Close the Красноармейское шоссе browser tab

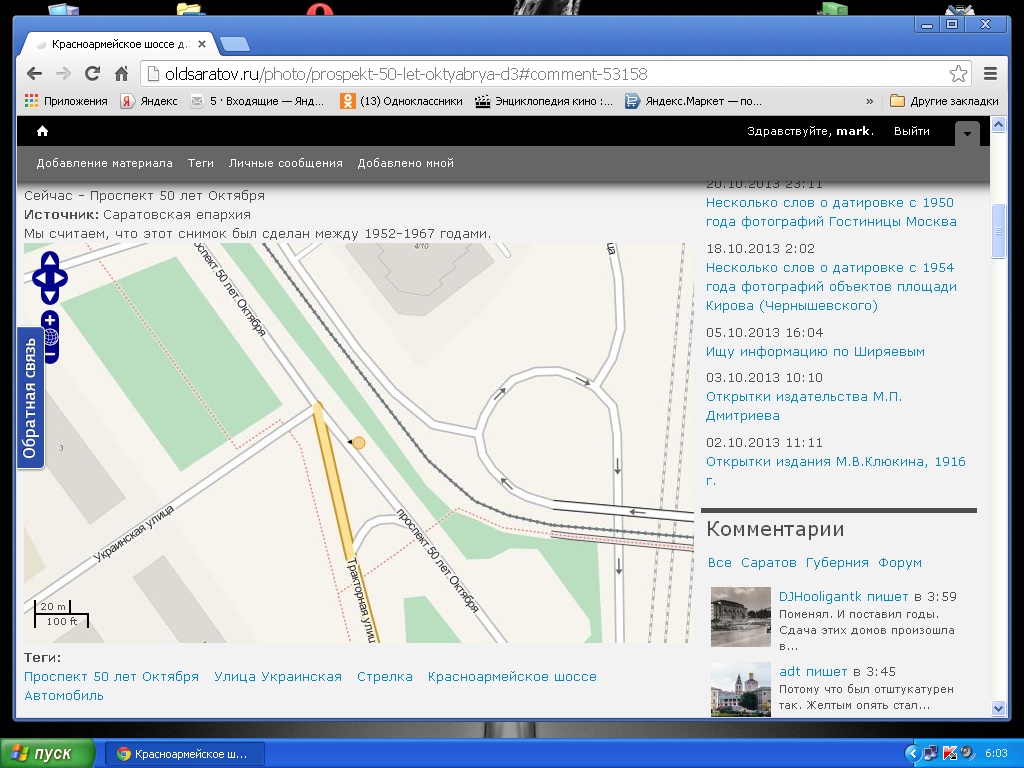pos(202,44)
